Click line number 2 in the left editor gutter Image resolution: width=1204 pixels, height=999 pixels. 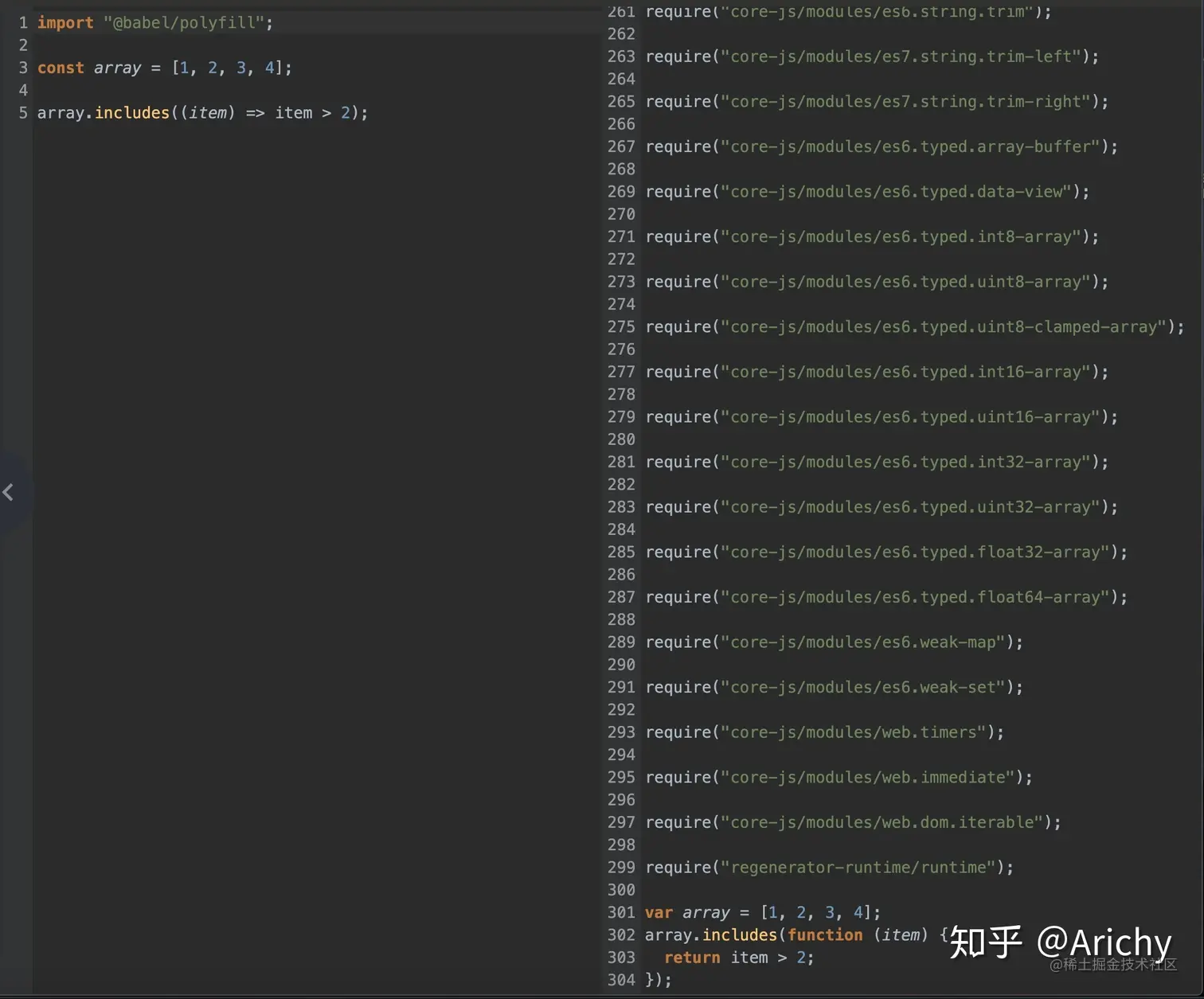(x=23, y=45)
